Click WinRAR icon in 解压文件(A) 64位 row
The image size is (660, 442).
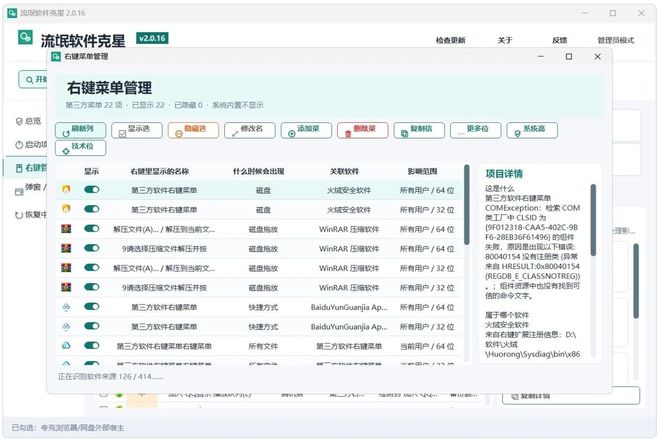tap(66, 229)
